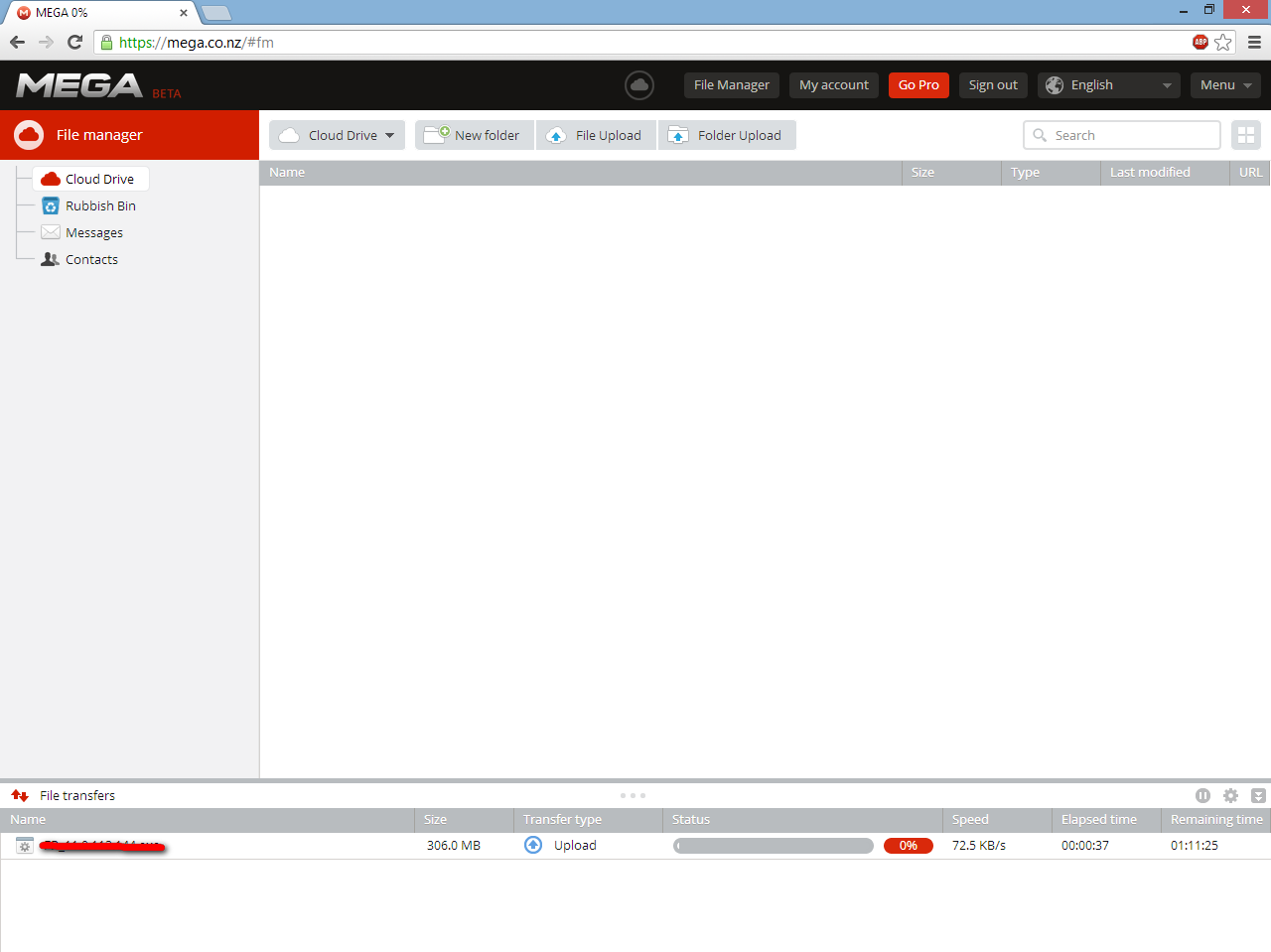Viewport: 1271px width, 952px height.
Task: Open the English language dropdown
Action: 1109,85
